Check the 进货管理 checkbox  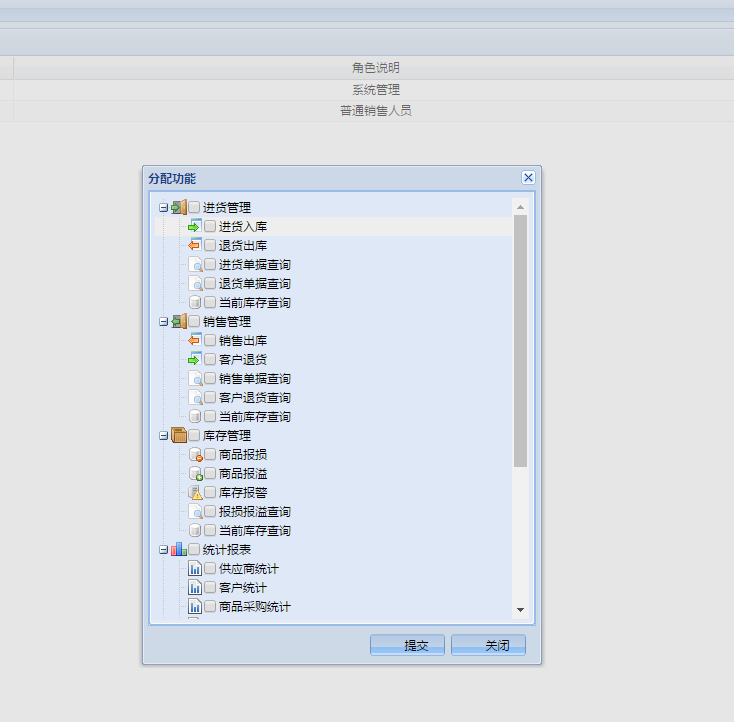pyautogui.click(x=194, y=207)
